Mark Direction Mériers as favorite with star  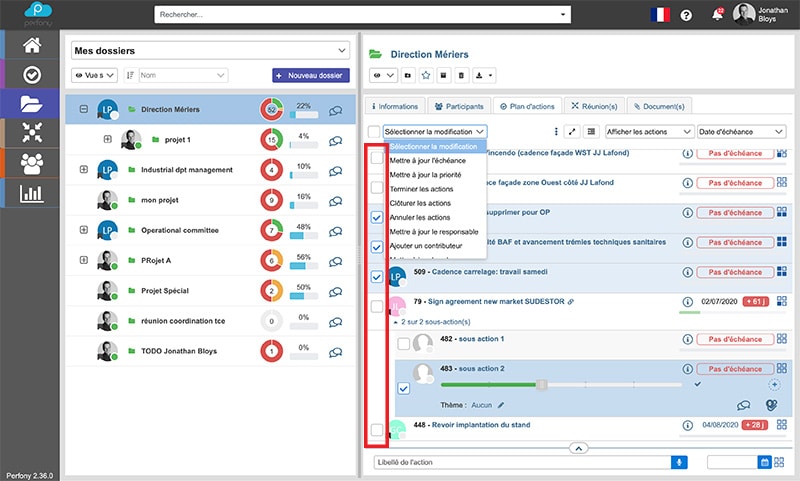point(425,75)
